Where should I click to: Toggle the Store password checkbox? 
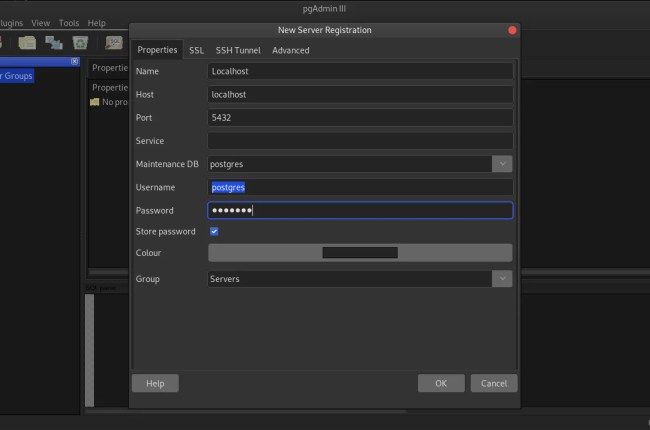click(x=214, y=231)
